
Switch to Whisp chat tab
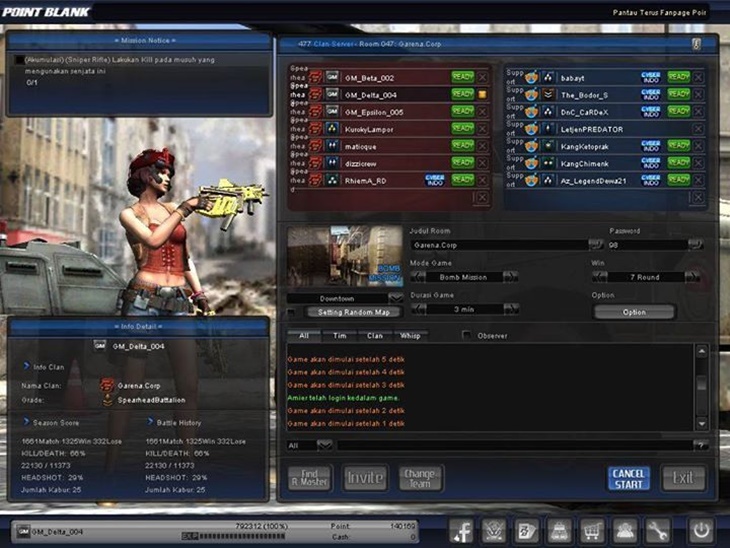coord(410,335)
